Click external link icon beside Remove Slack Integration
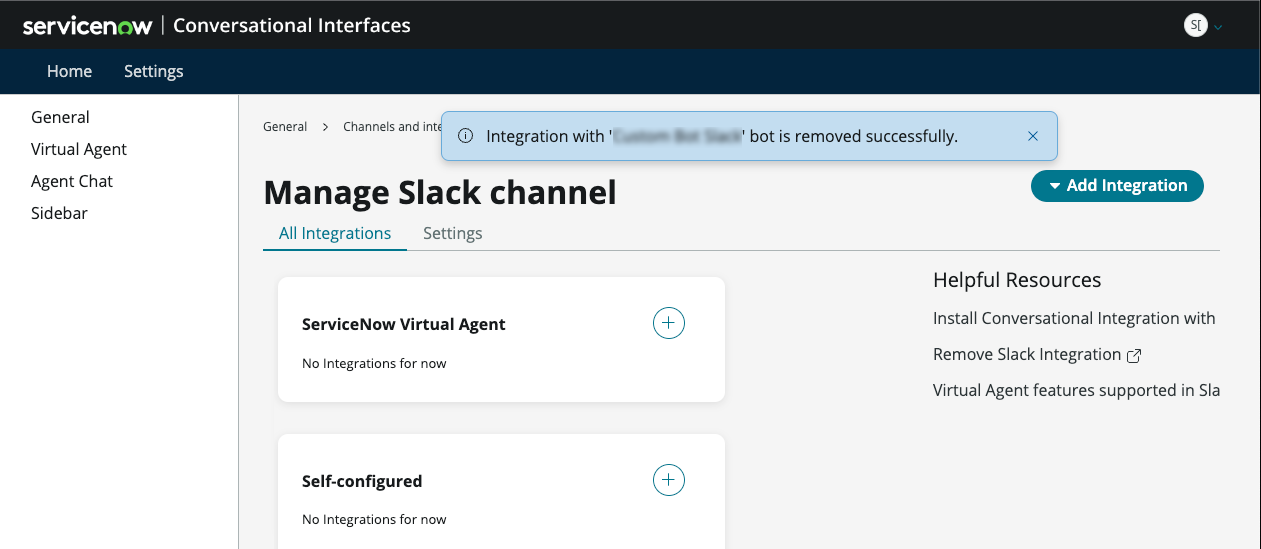Screen dimensions: 1261x549 [x=1134, y=355]
